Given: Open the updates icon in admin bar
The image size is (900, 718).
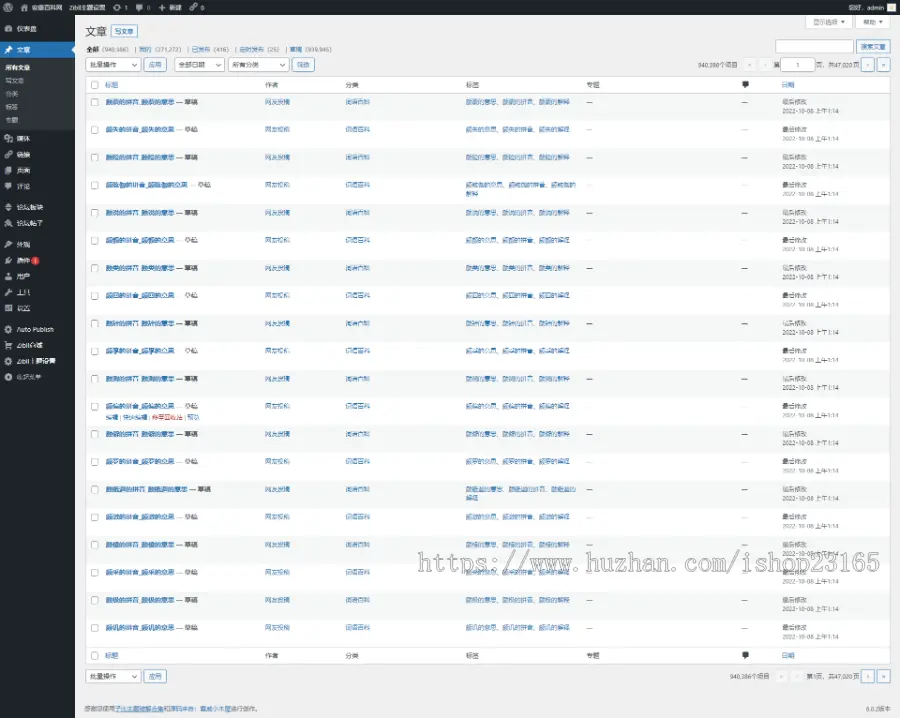Looking at the screenshot, I should click(x=117, y=7).
